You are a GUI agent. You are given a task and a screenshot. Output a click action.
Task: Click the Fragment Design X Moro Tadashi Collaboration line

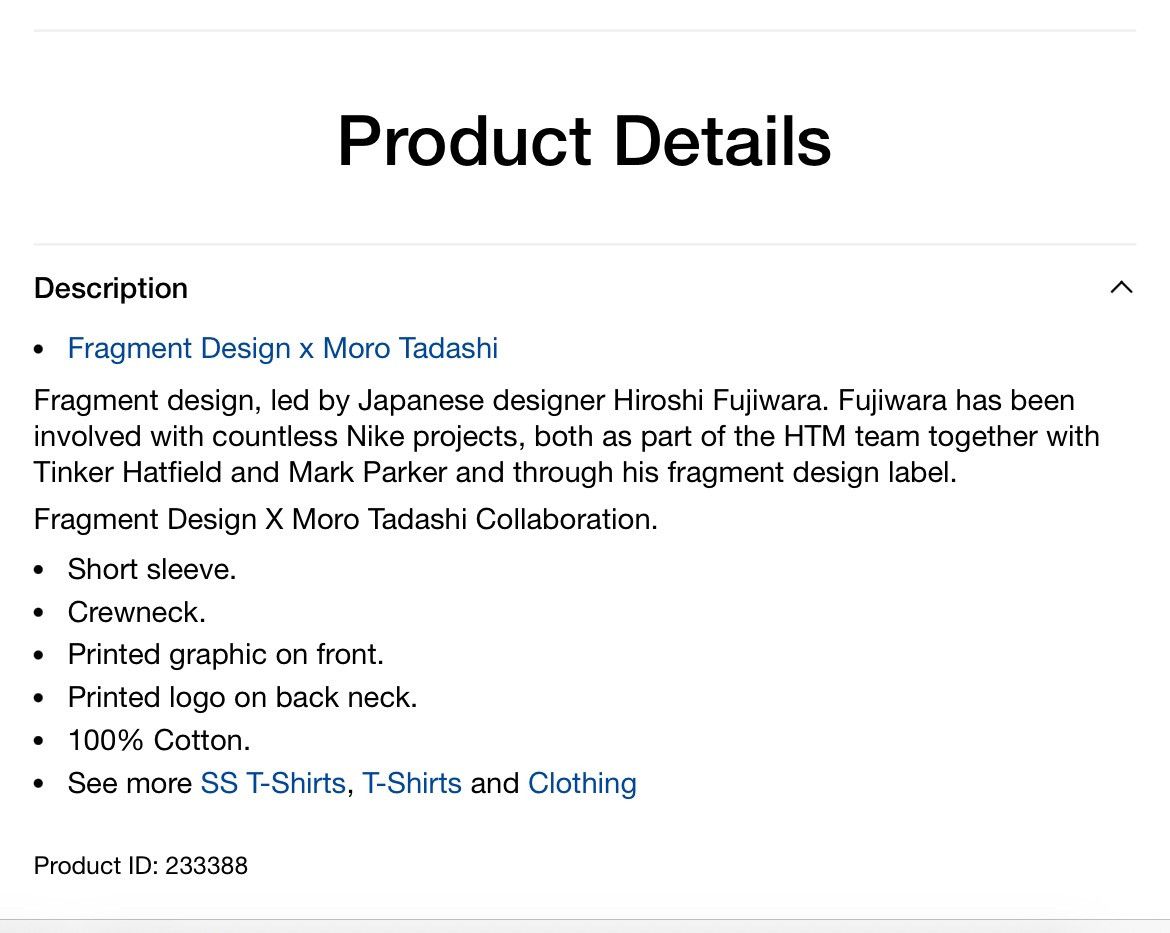pos(345,519)
